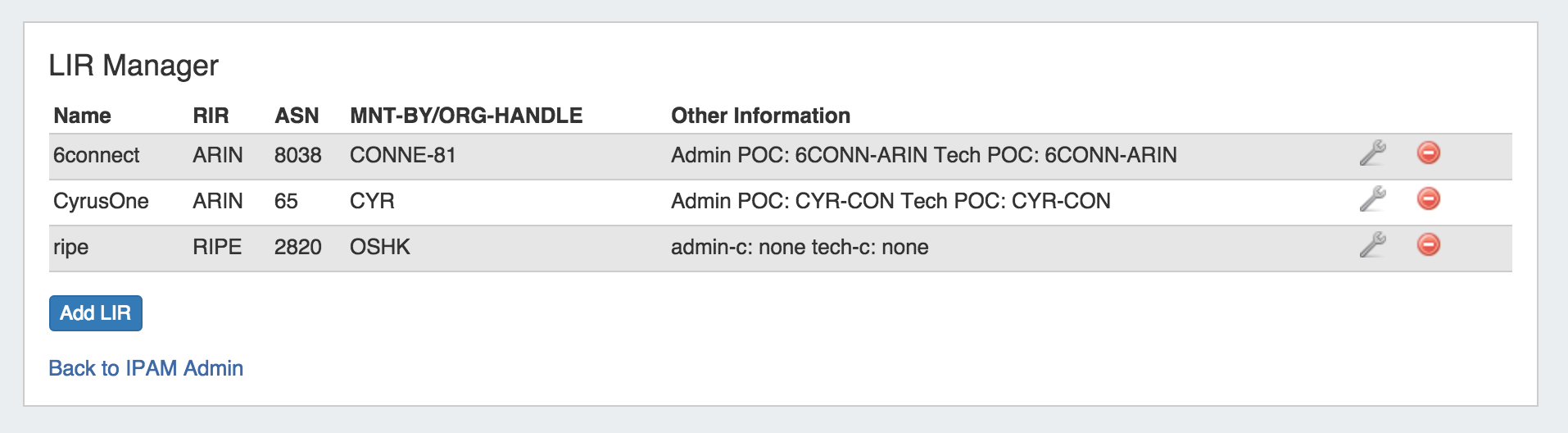1568x433 pixels.
Task: Click the Add LIR button
Action: [96, 313]
